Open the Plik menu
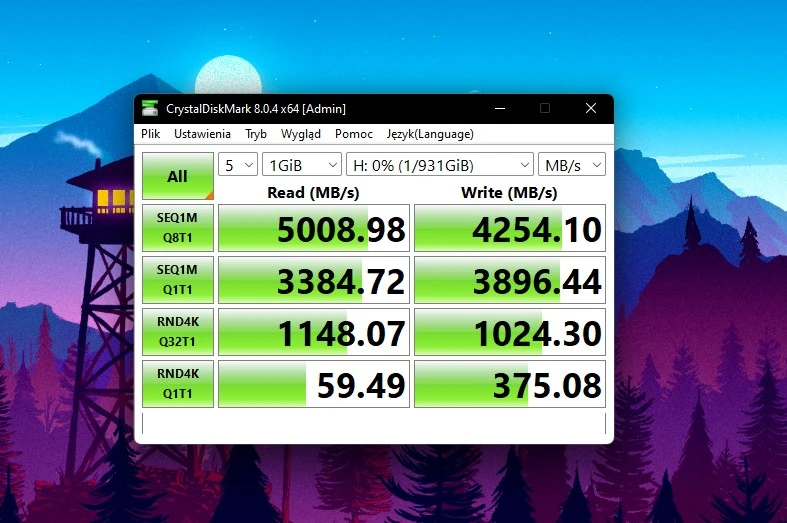Screen dimensions: 787x523 (x=151, y=134)
